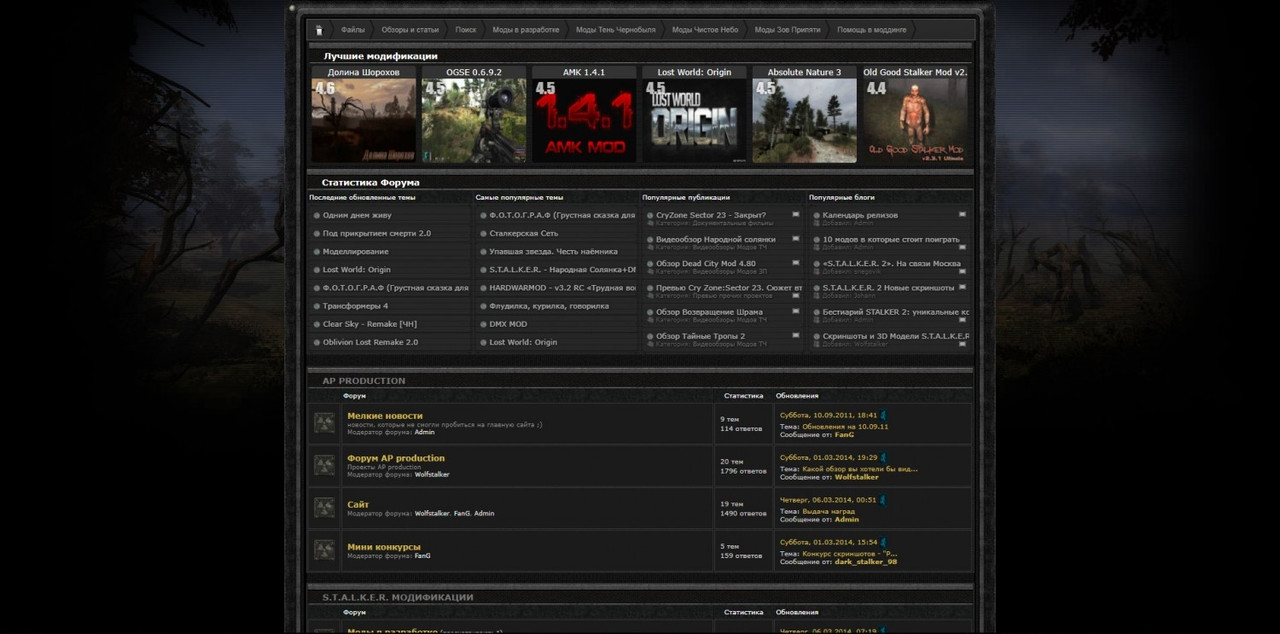This screenshot has height=634, width=1280.
Task: Click radiation forum icon for Мини конкурсы
Action: (x=325, y=549)
